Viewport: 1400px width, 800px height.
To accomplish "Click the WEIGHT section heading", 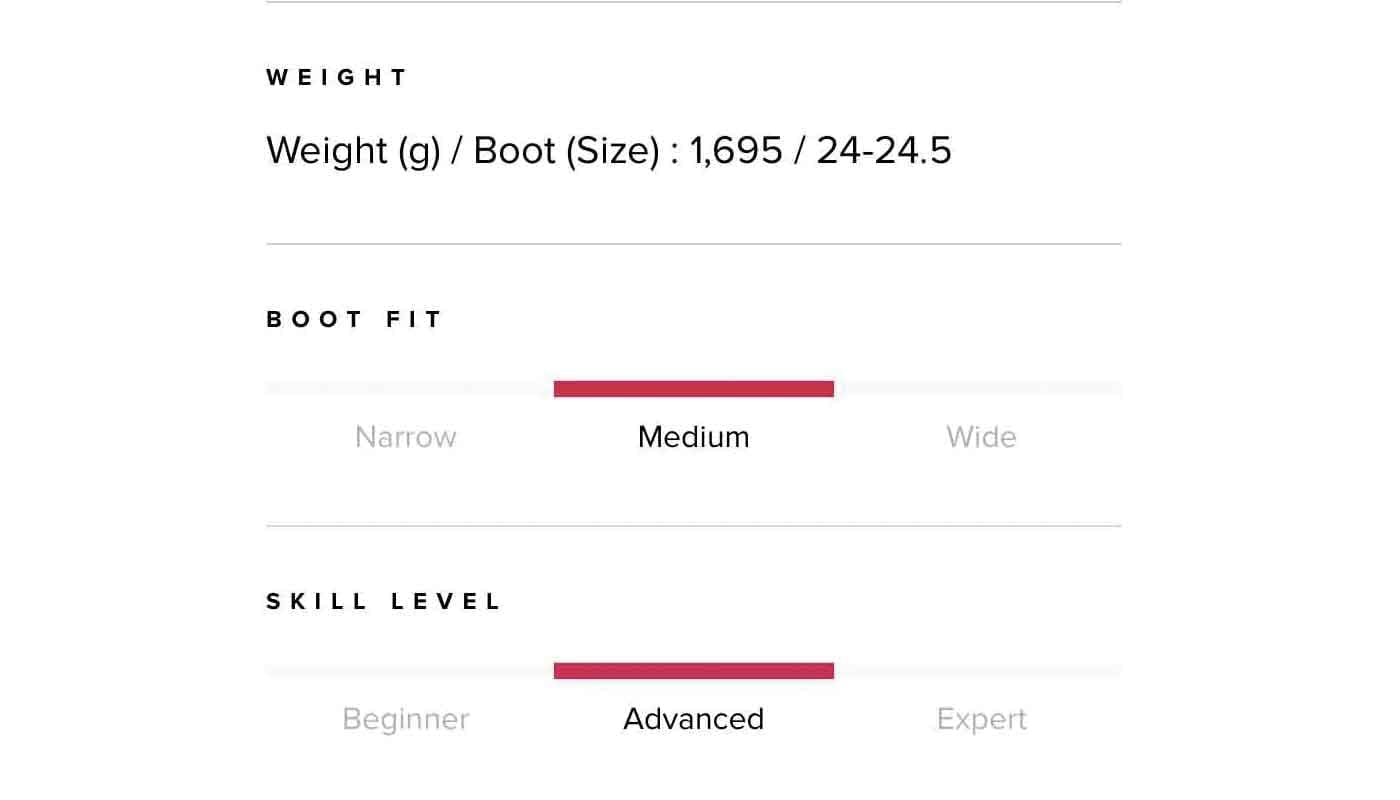I will pos(337,78).
